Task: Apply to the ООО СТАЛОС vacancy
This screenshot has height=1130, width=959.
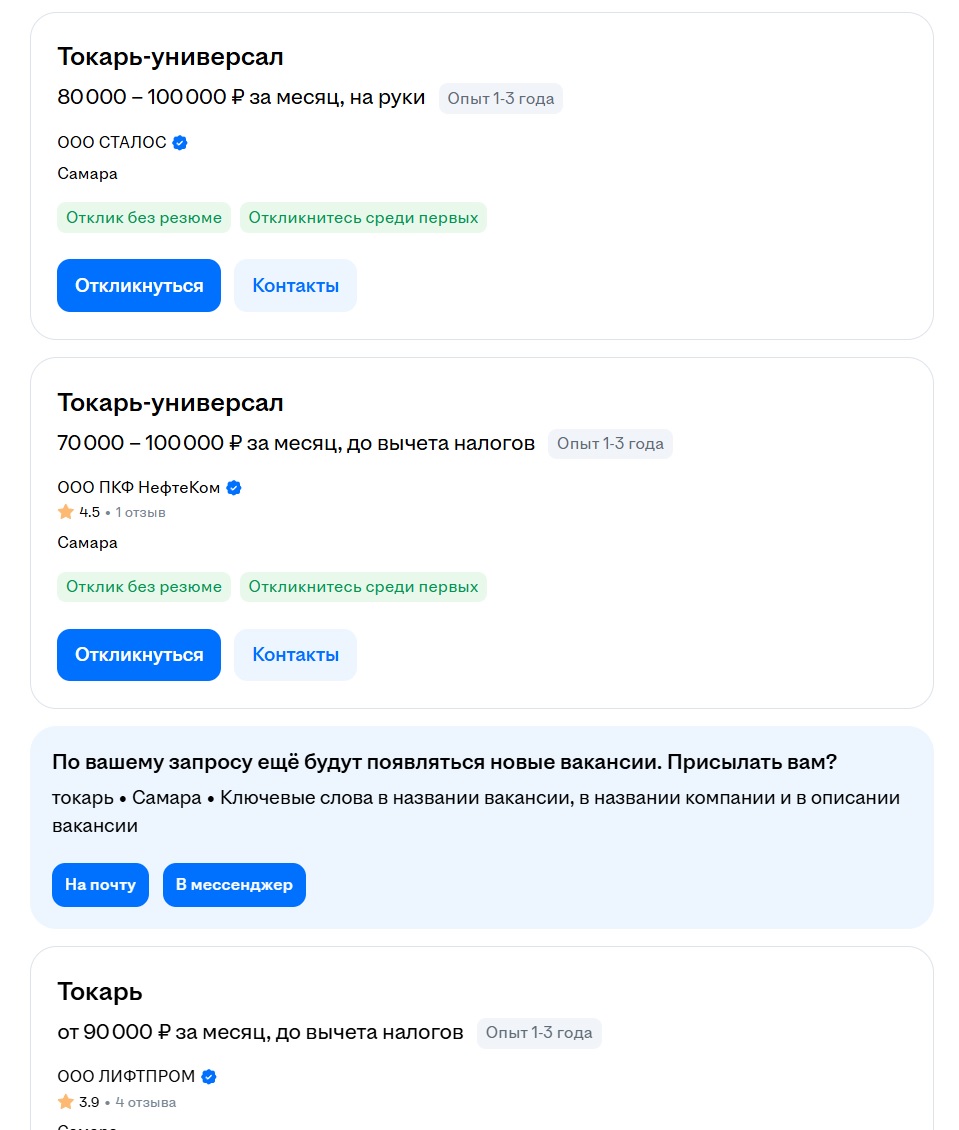Action: click(x=139, y=286)
